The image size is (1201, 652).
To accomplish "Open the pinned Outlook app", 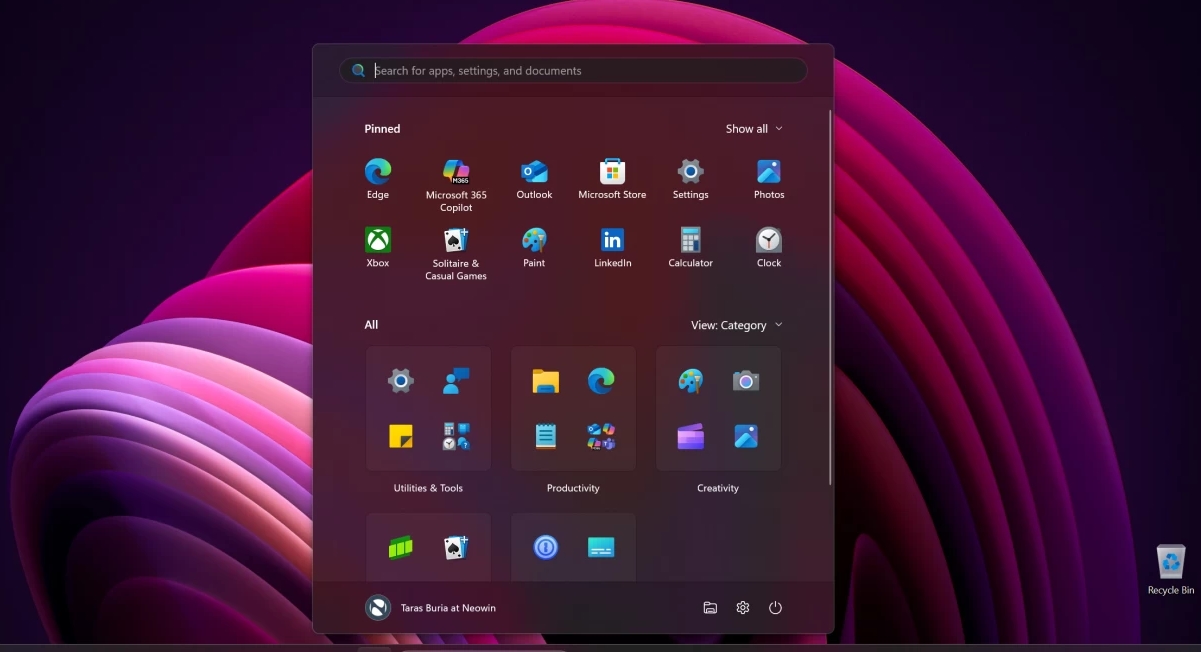I will [x=534, y=179].
